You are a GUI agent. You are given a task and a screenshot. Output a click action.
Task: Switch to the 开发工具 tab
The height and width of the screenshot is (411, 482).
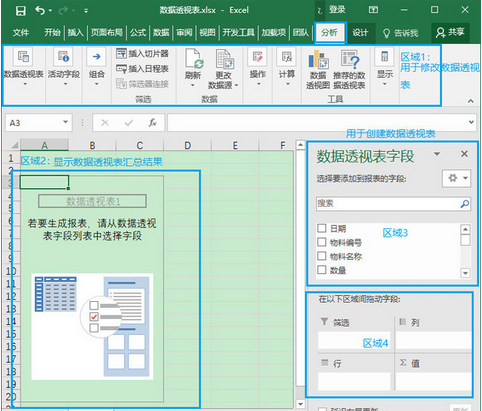click(x=238, y=32)
